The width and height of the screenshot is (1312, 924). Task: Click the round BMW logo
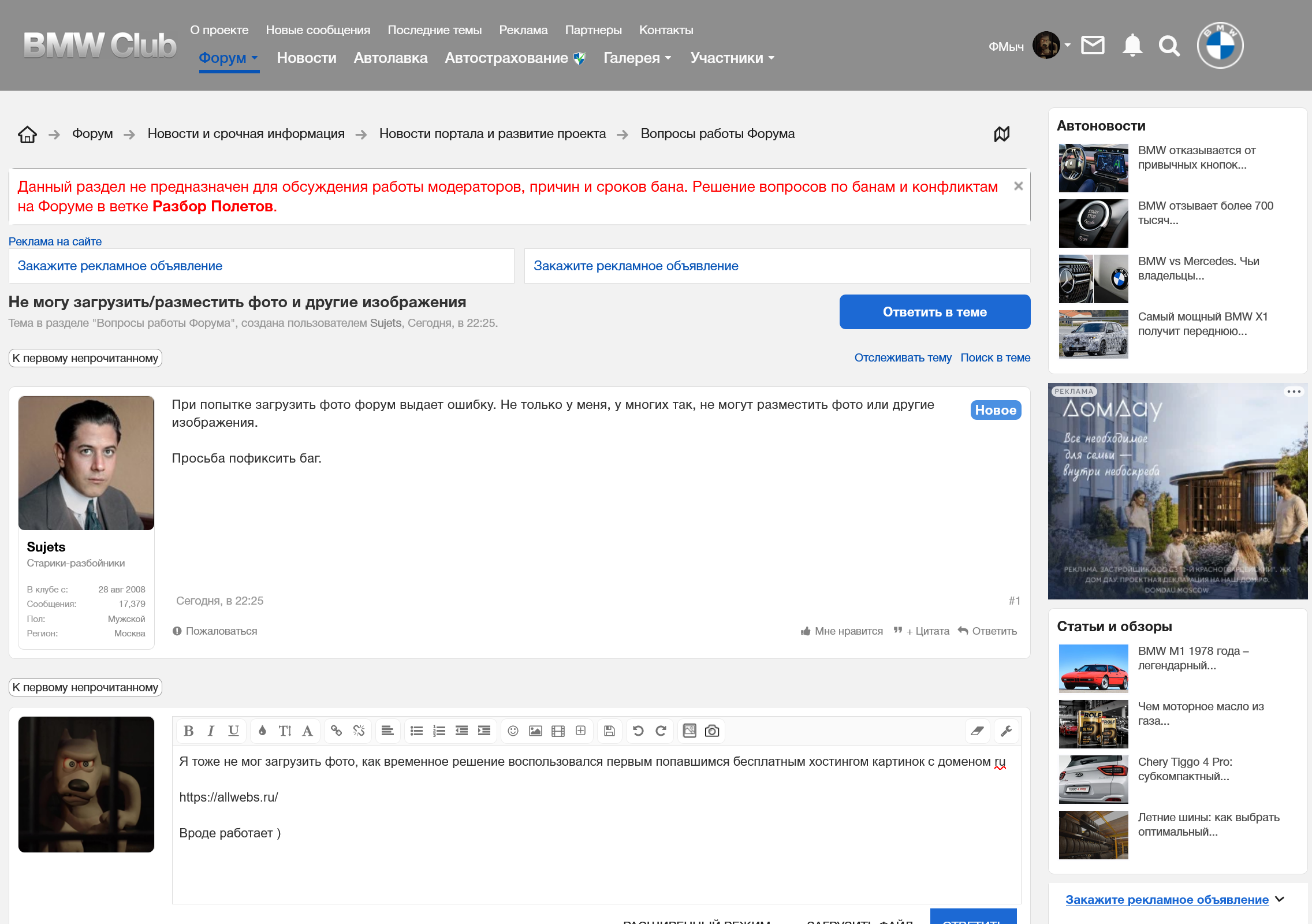(x=1220, y=46)
